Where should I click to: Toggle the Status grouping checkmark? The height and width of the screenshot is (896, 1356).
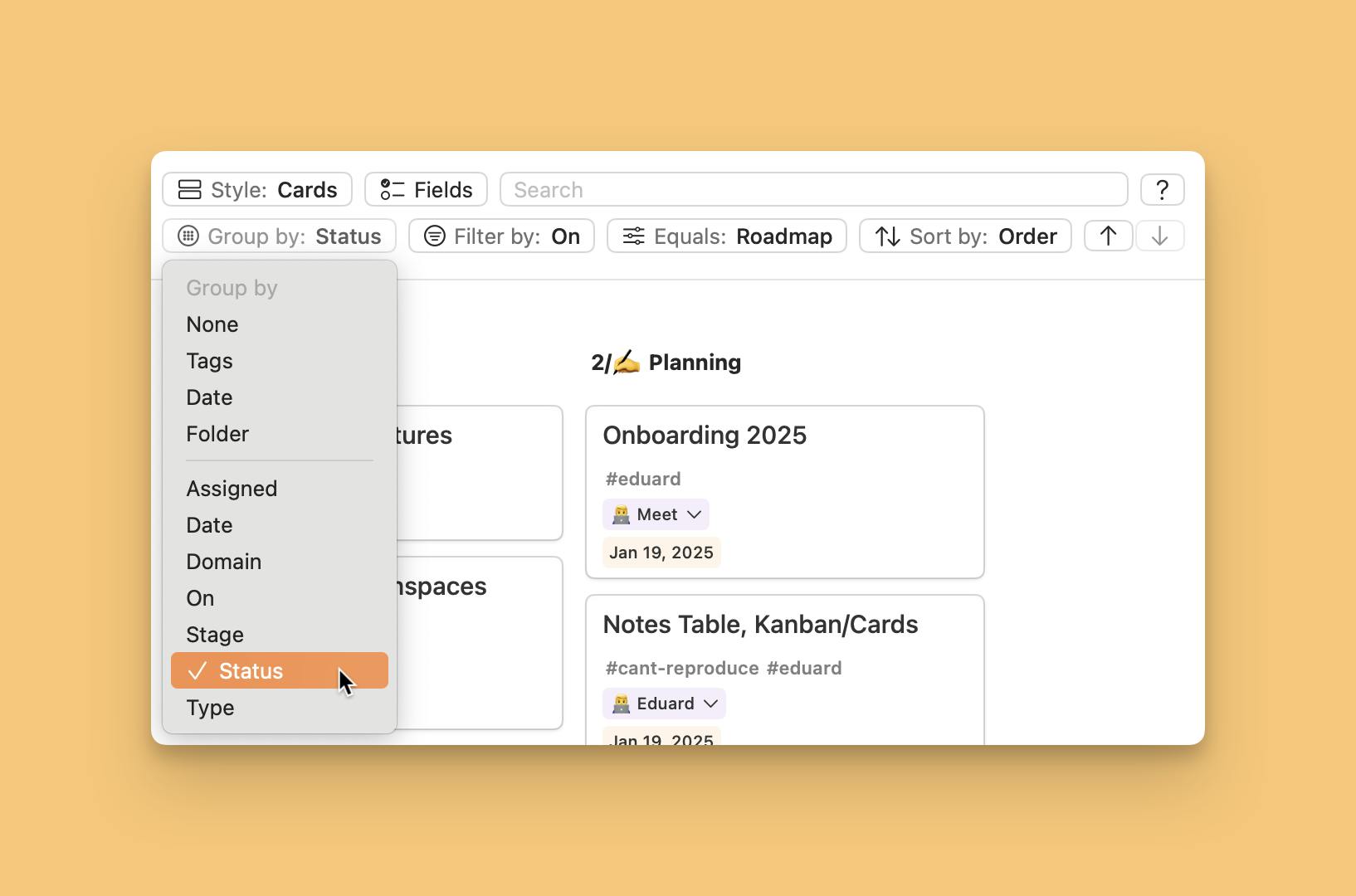pos(196,670)
